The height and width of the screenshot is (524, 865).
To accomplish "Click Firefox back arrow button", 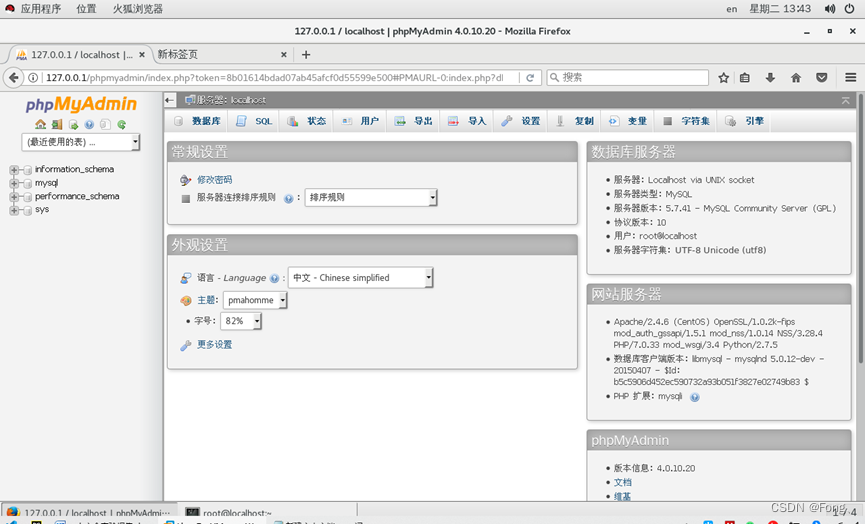I will (13, 78).
